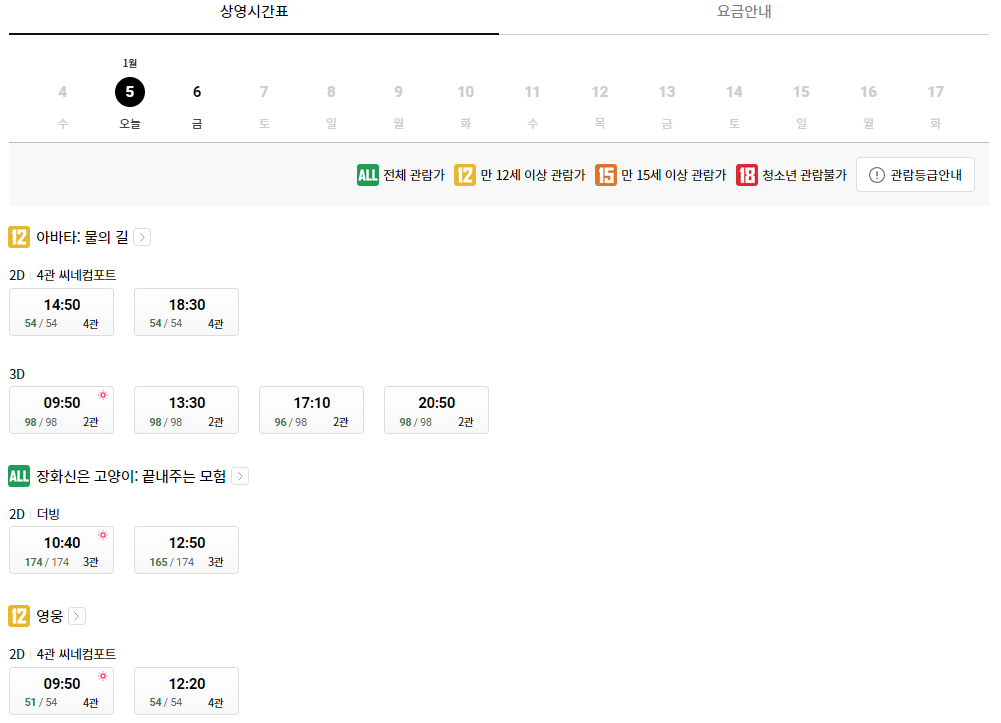Image resolution: width=1001 pixels, height=723 pixels.
Task: Switch to the 요금안내 tab
Action: pos(747,14)
